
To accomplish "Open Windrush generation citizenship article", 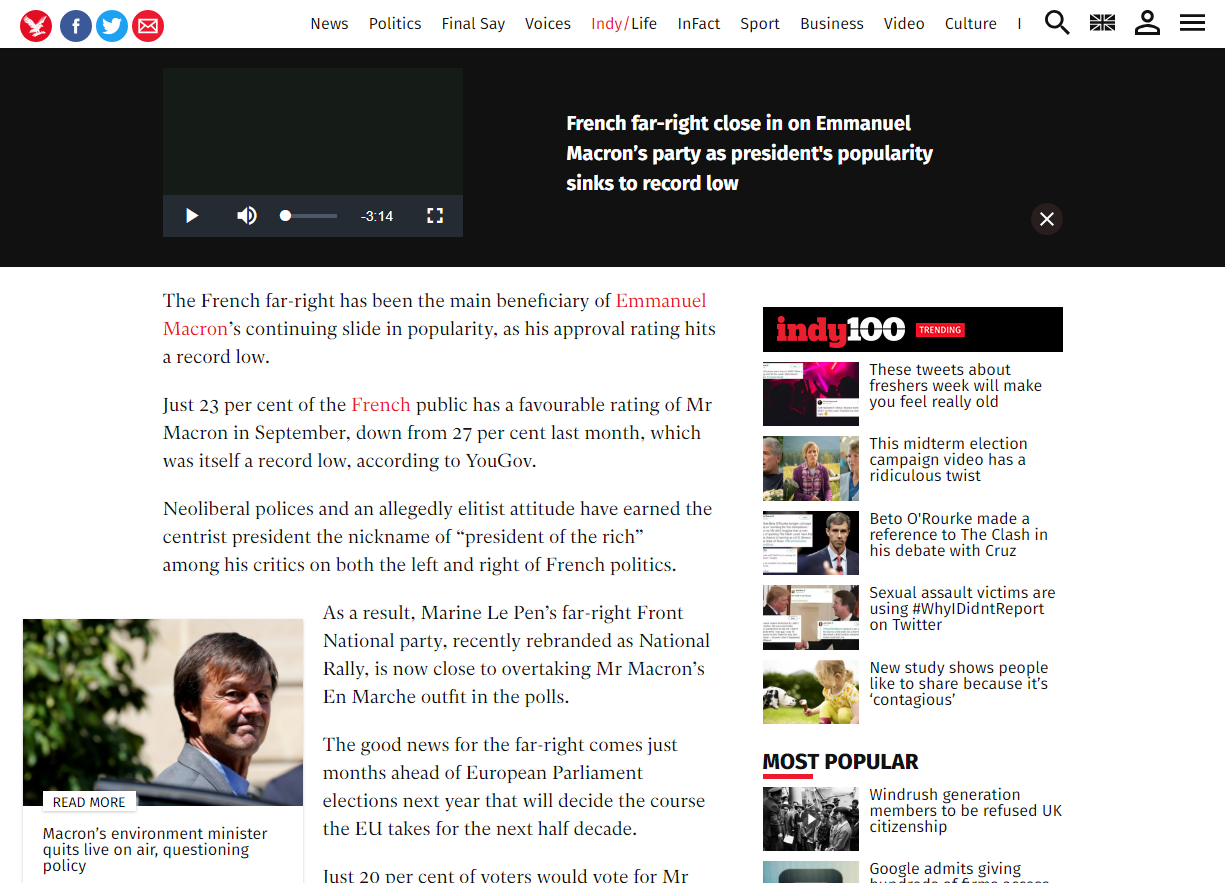I will coord(965,811).
